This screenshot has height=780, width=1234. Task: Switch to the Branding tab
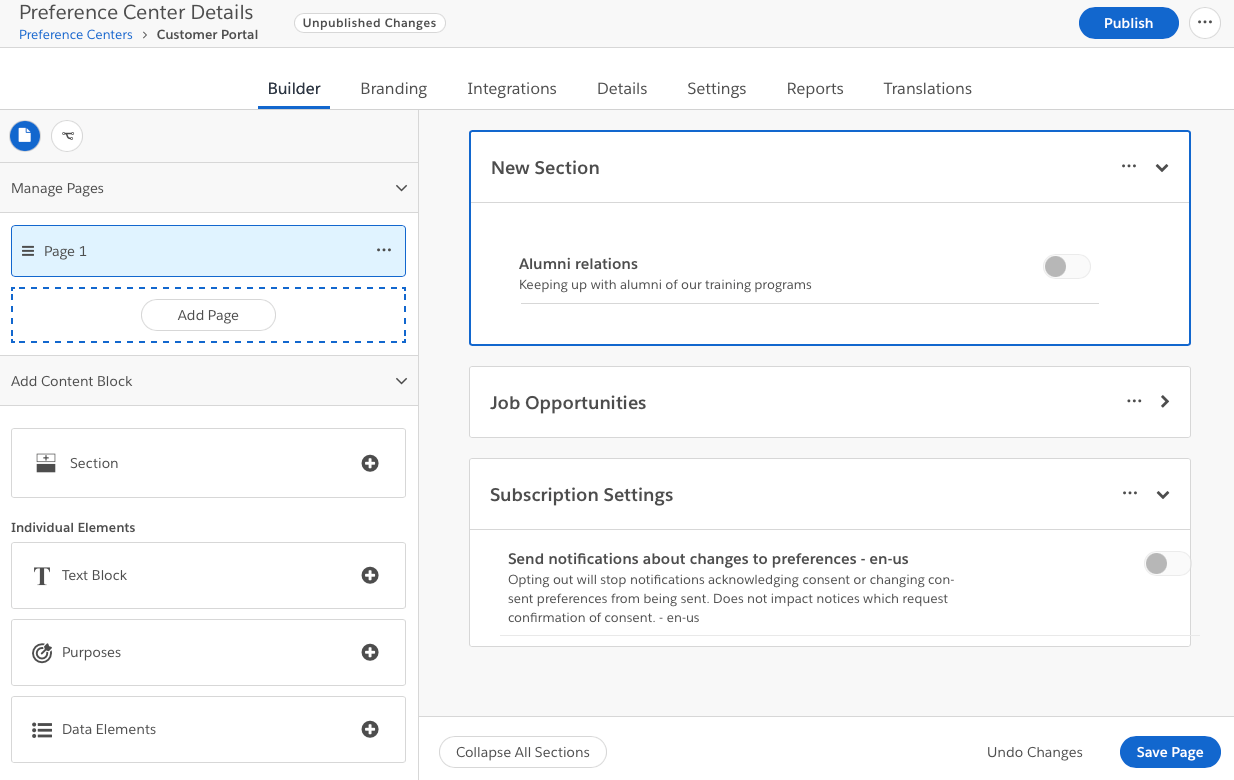393,88
